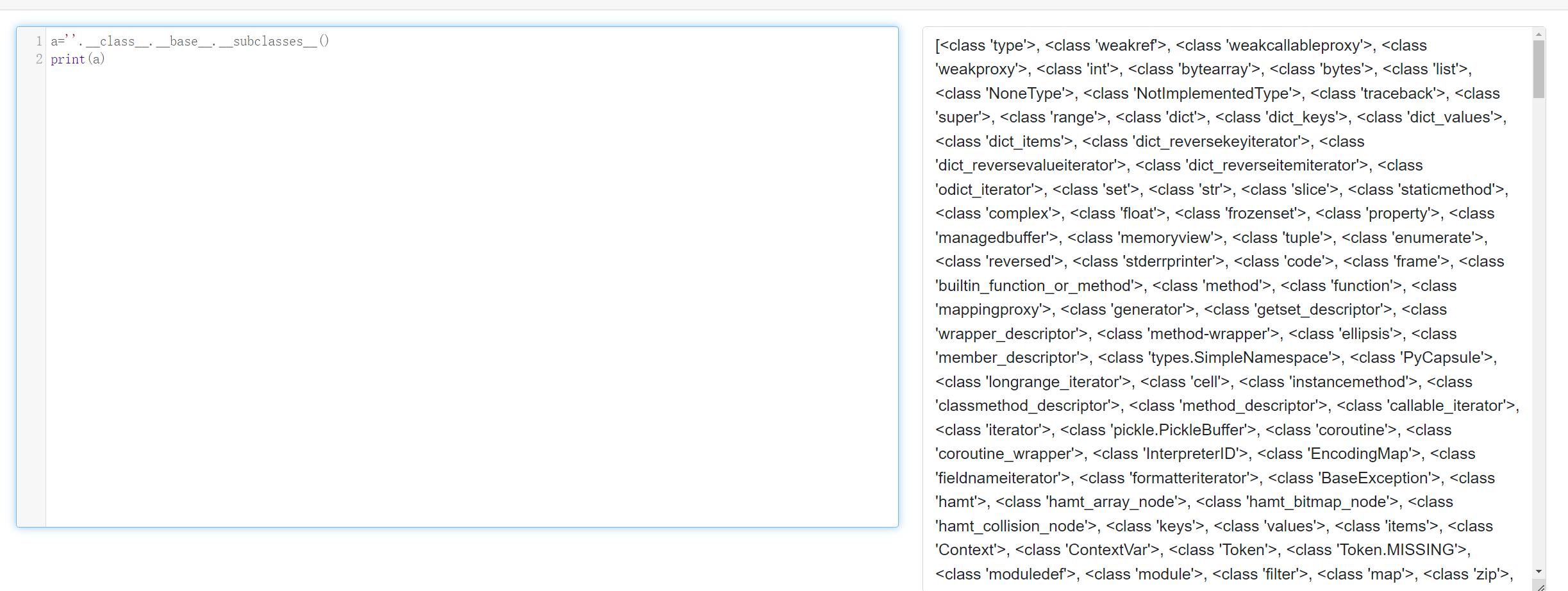Click 'getset_descriptor' in the output
The height and width of the screenshot is (591, 1568).
pyautogui.click(x=1320, y=310)
